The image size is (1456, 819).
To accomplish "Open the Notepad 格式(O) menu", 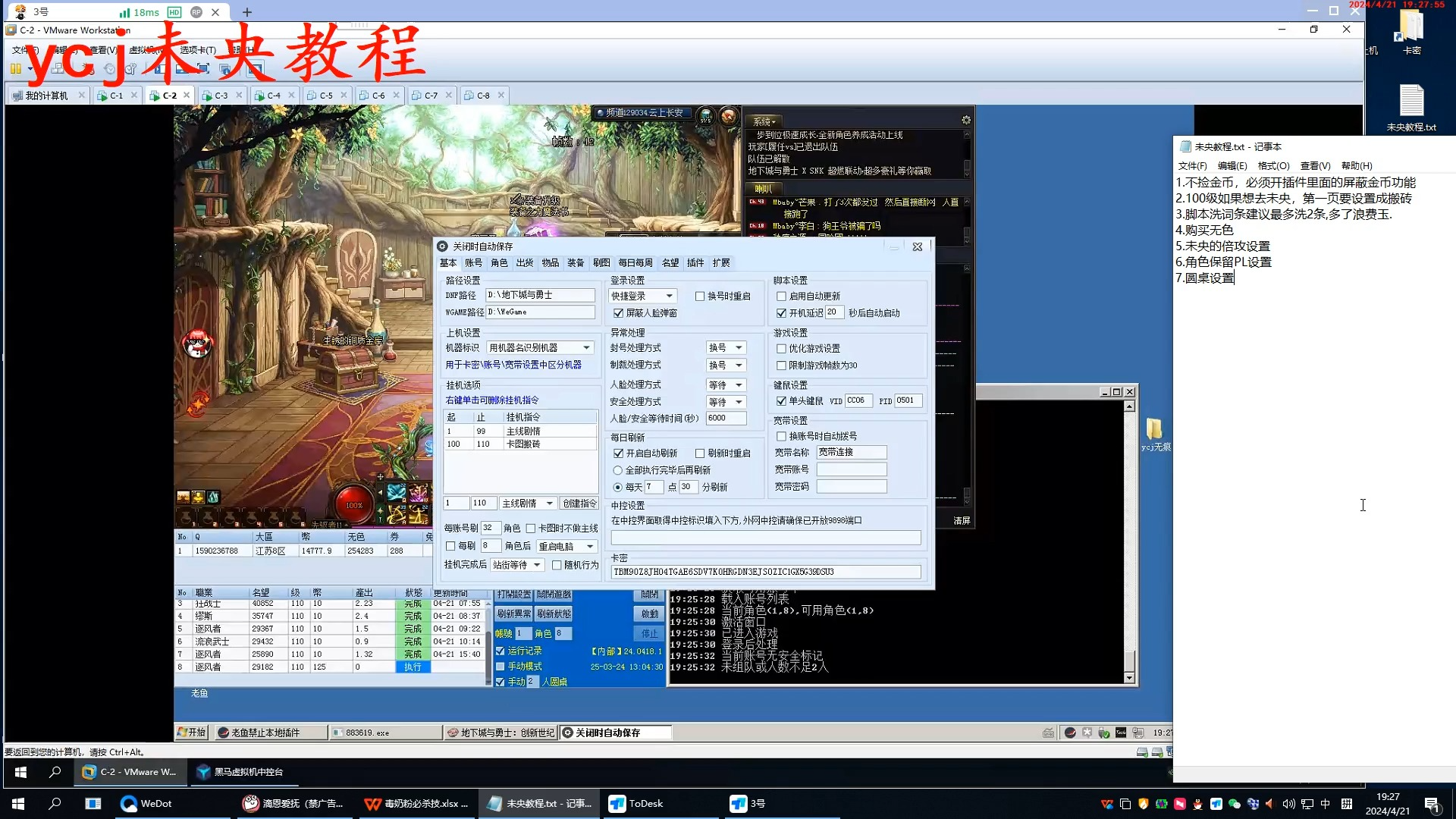I will point(1273,166).
